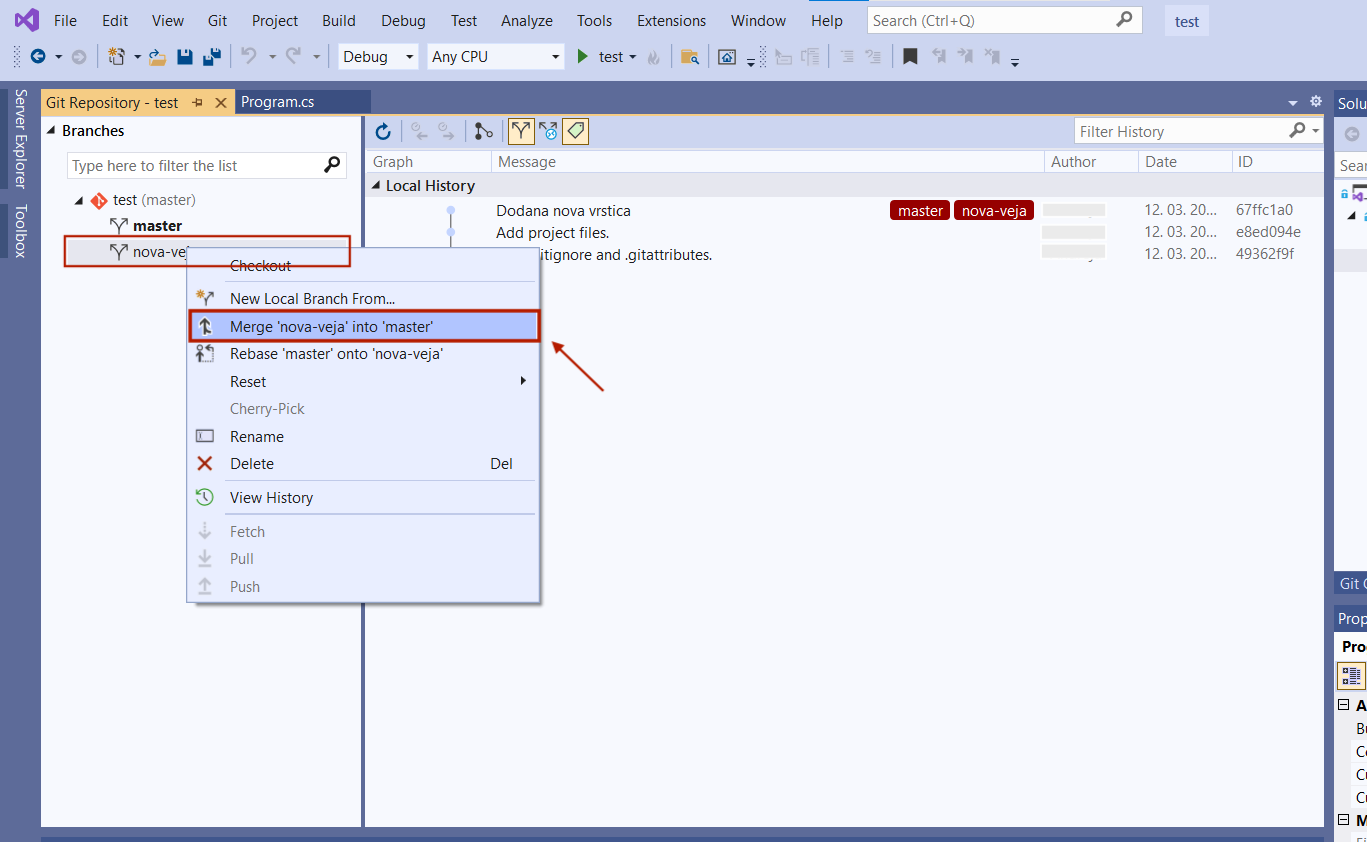Toggle Show Tags in history toolbar
The image size is (1367, 842).
coord(575,131)
